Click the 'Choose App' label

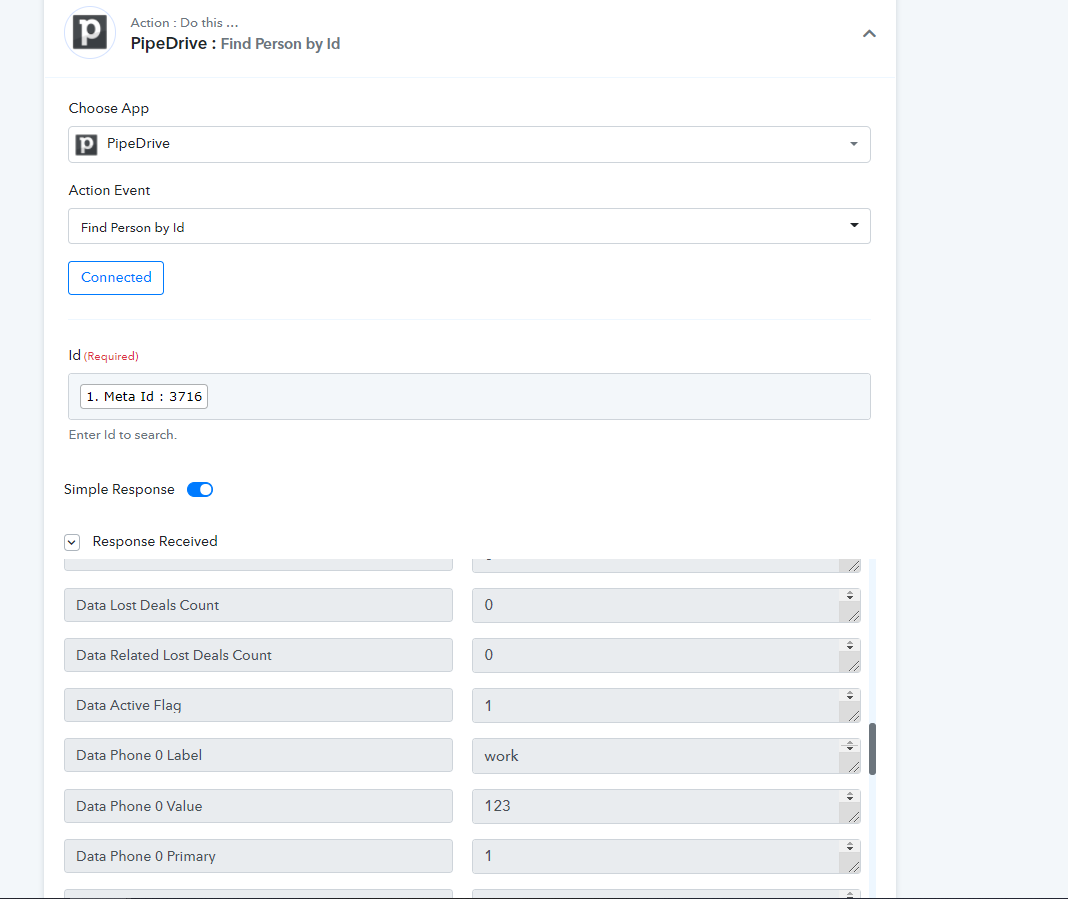[109, 108]
